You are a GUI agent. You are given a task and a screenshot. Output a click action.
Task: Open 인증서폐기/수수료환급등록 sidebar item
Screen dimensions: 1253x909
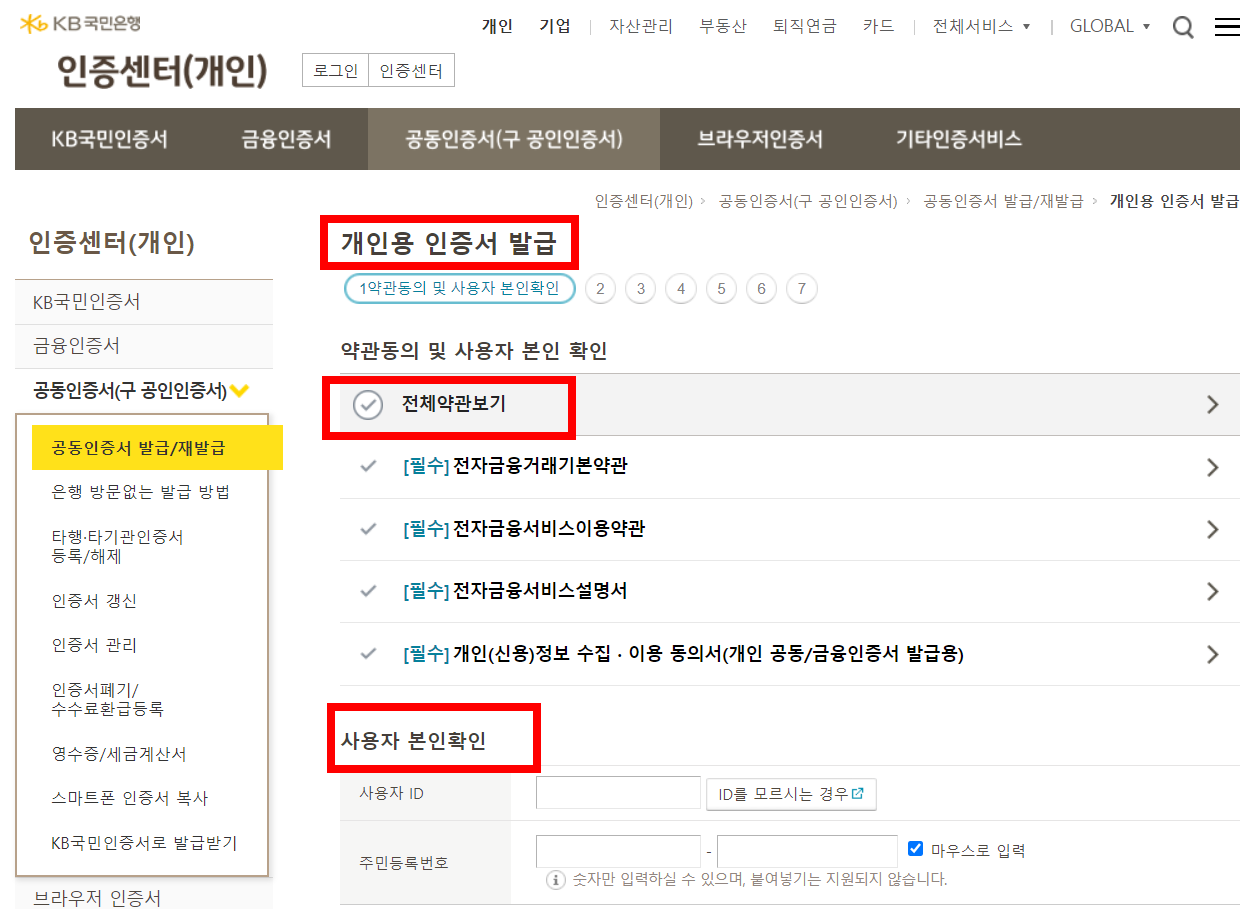107,699
